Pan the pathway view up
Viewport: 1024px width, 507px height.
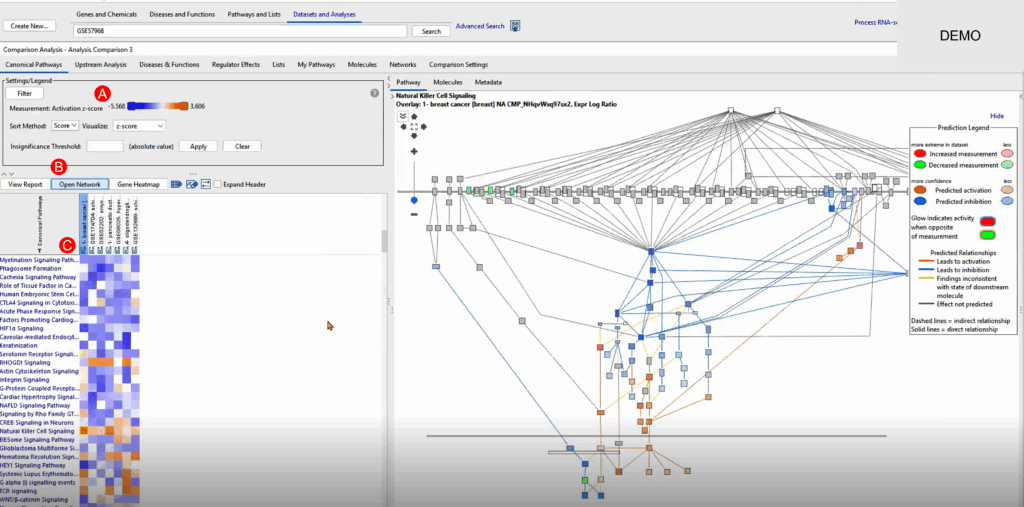[x=414, y=116]
